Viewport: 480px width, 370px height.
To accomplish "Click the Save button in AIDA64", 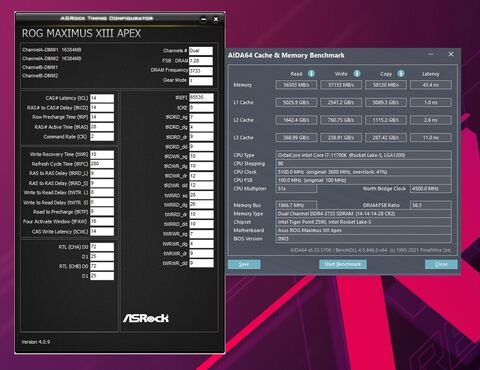I will 244,264.
